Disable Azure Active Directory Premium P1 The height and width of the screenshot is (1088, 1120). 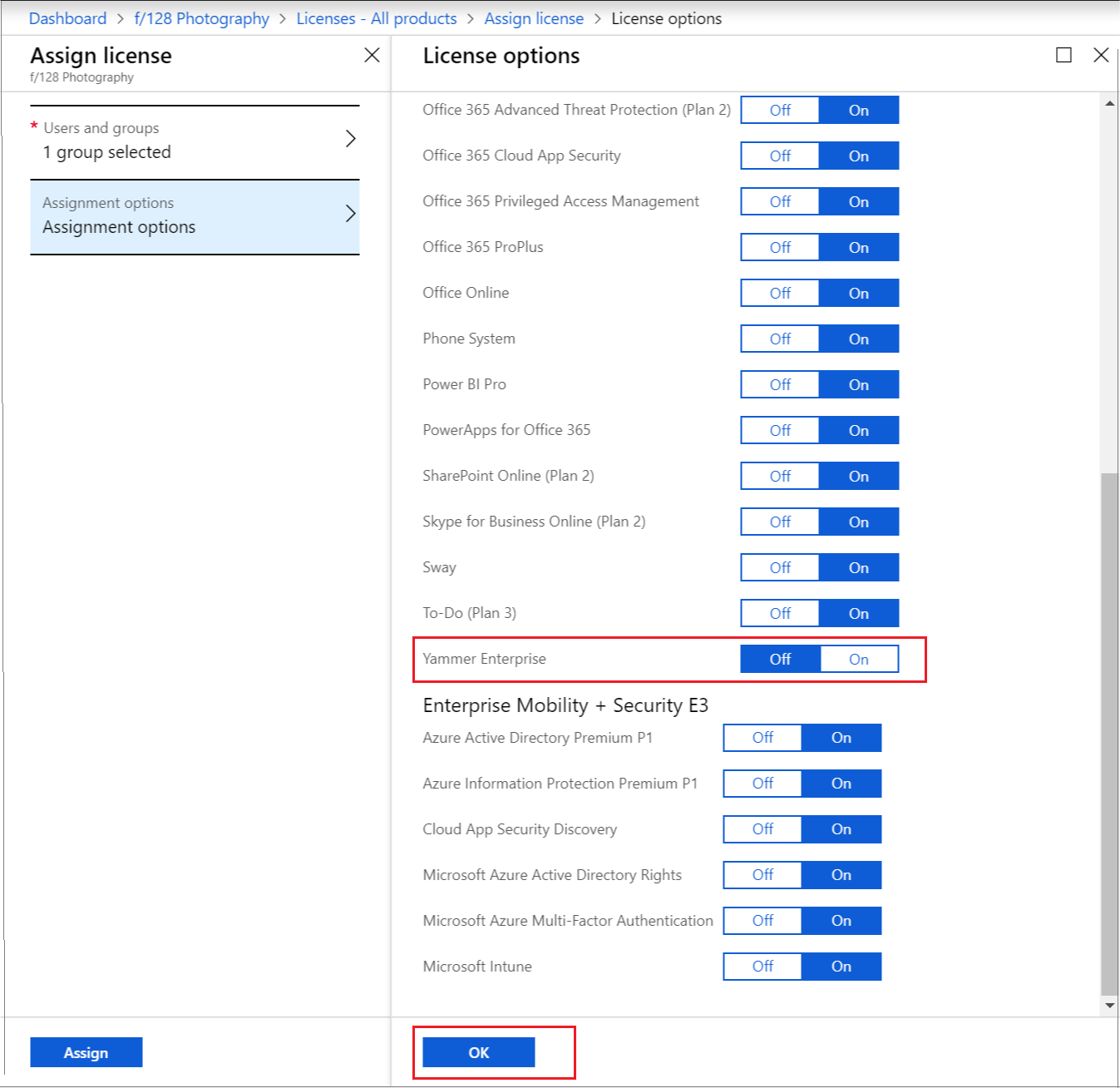(x=762, y=738)
